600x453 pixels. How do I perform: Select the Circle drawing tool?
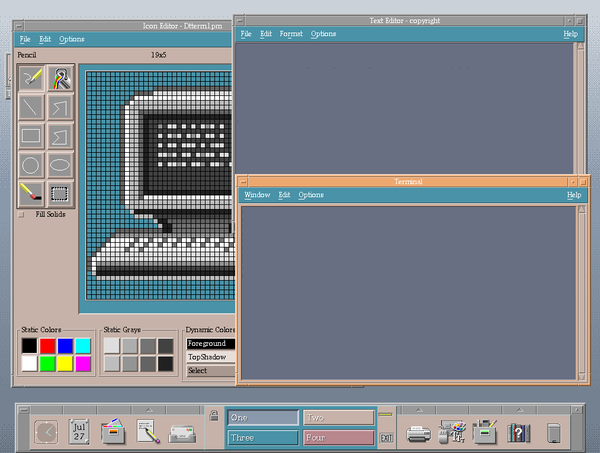pyautogui.click(x=32, y=164)
